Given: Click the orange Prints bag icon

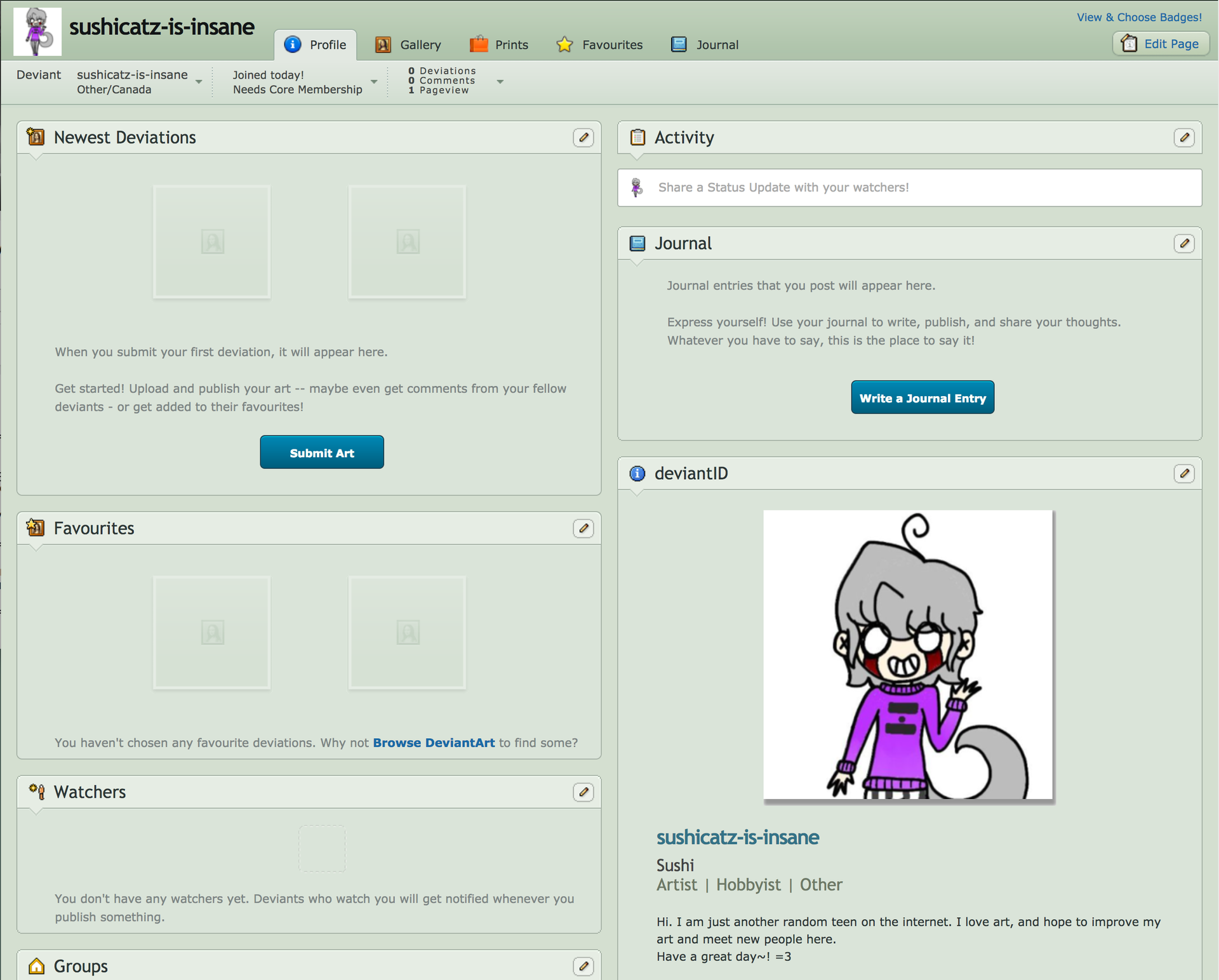Looking at the screenshot, I should click(479, 44).
